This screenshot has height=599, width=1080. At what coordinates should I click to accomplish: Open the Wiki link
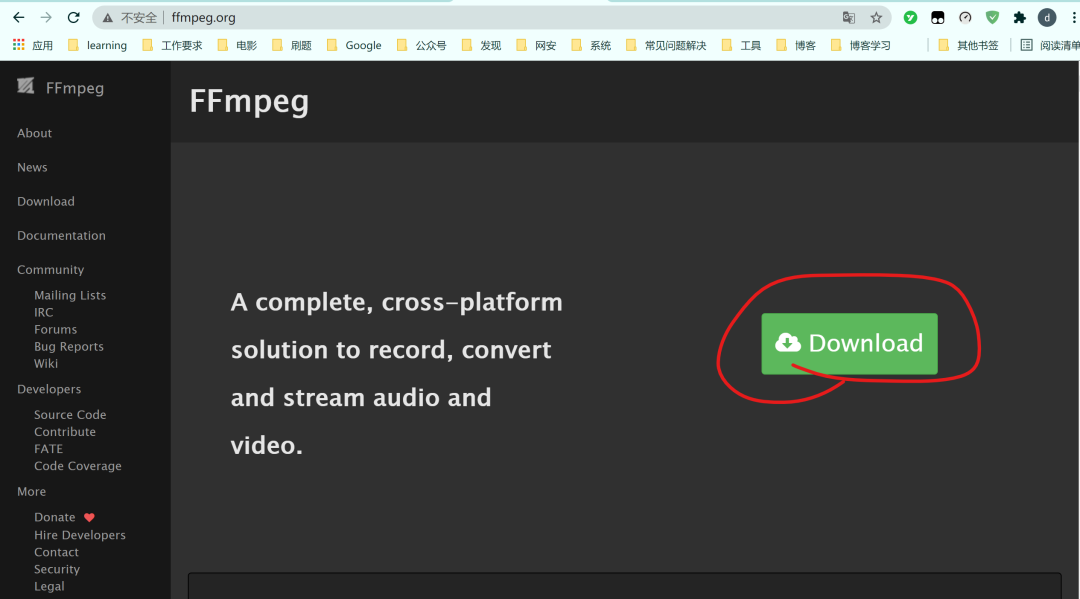(46, 364)
